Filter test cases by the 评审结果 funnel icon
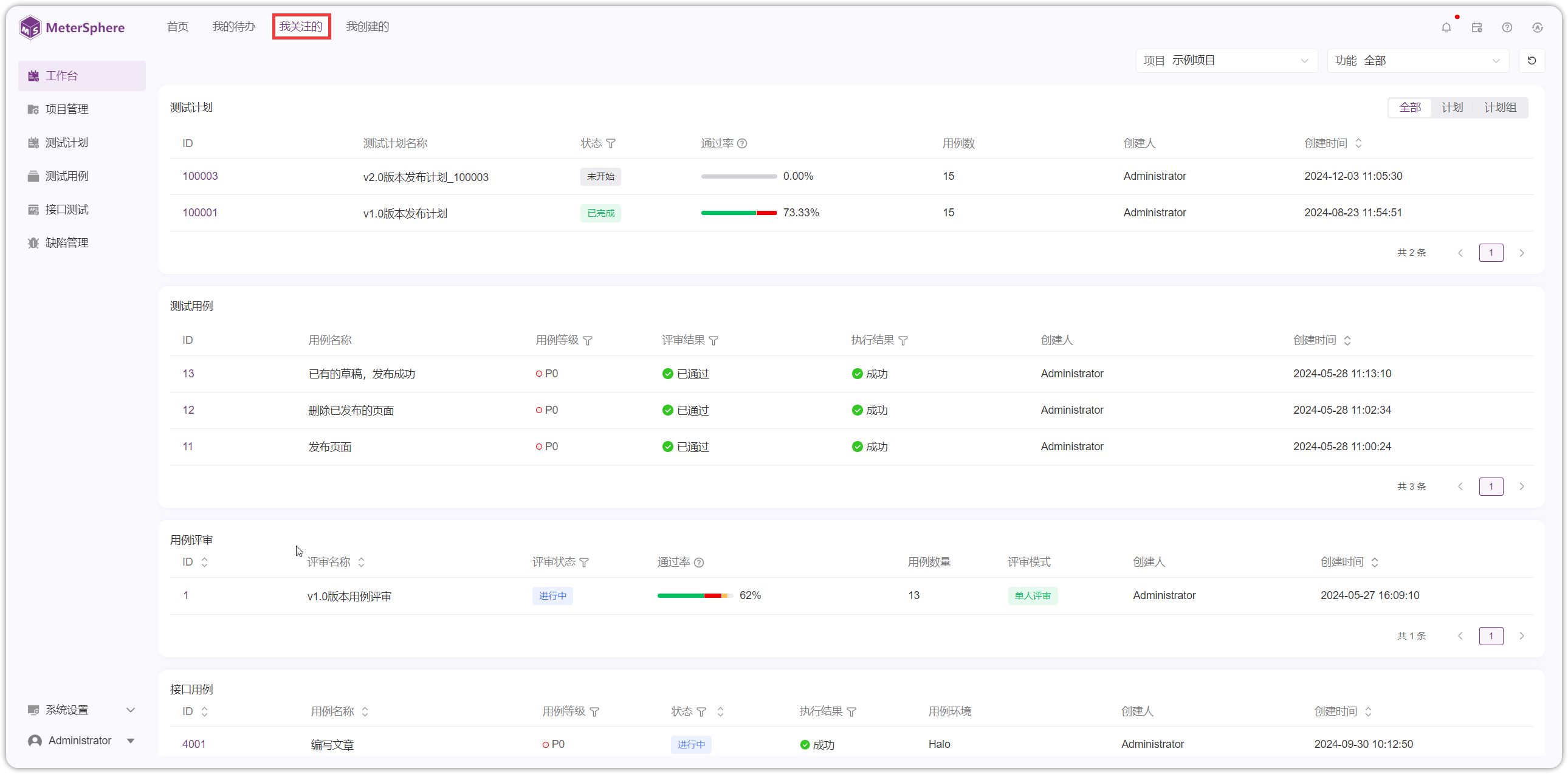The image size is (1568, 774). pyautogui.click(x=714, y=341)
